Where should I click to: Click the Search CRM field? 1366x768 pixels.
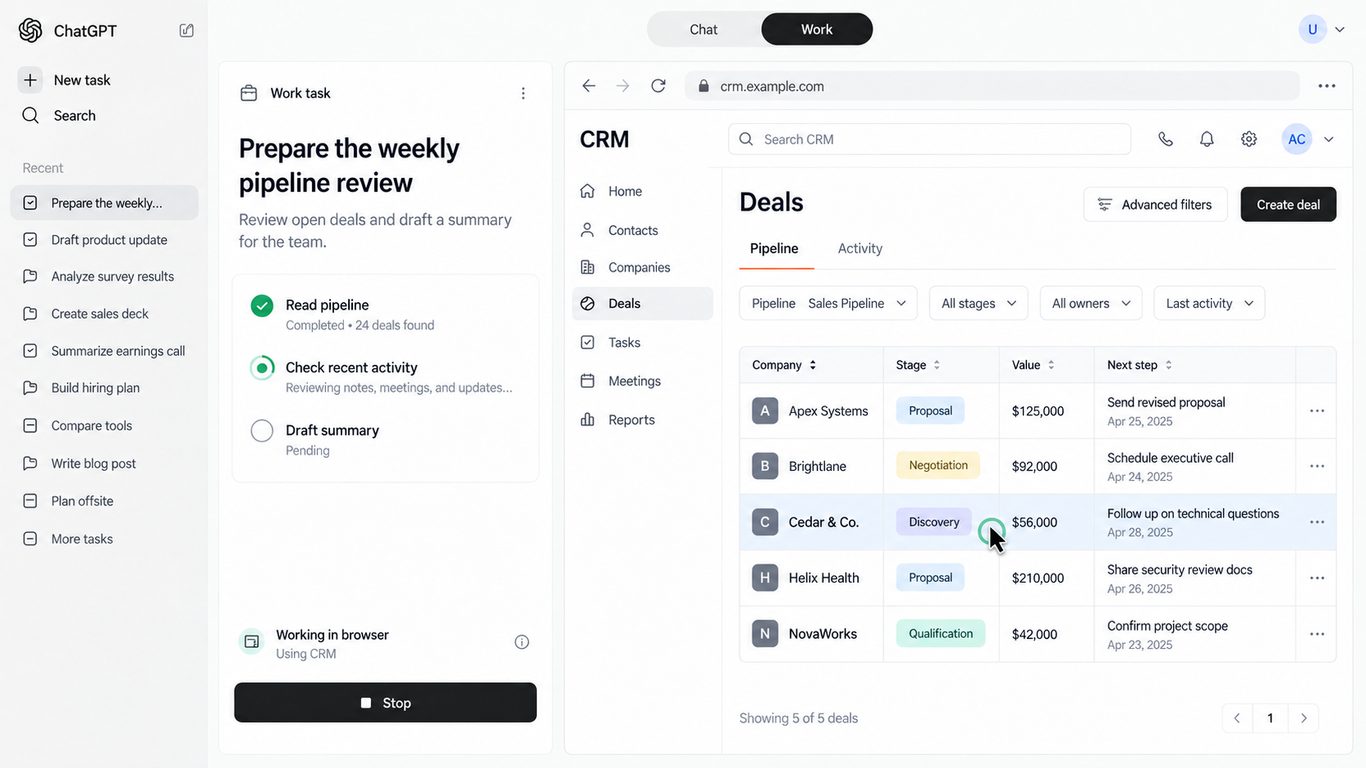930,139
